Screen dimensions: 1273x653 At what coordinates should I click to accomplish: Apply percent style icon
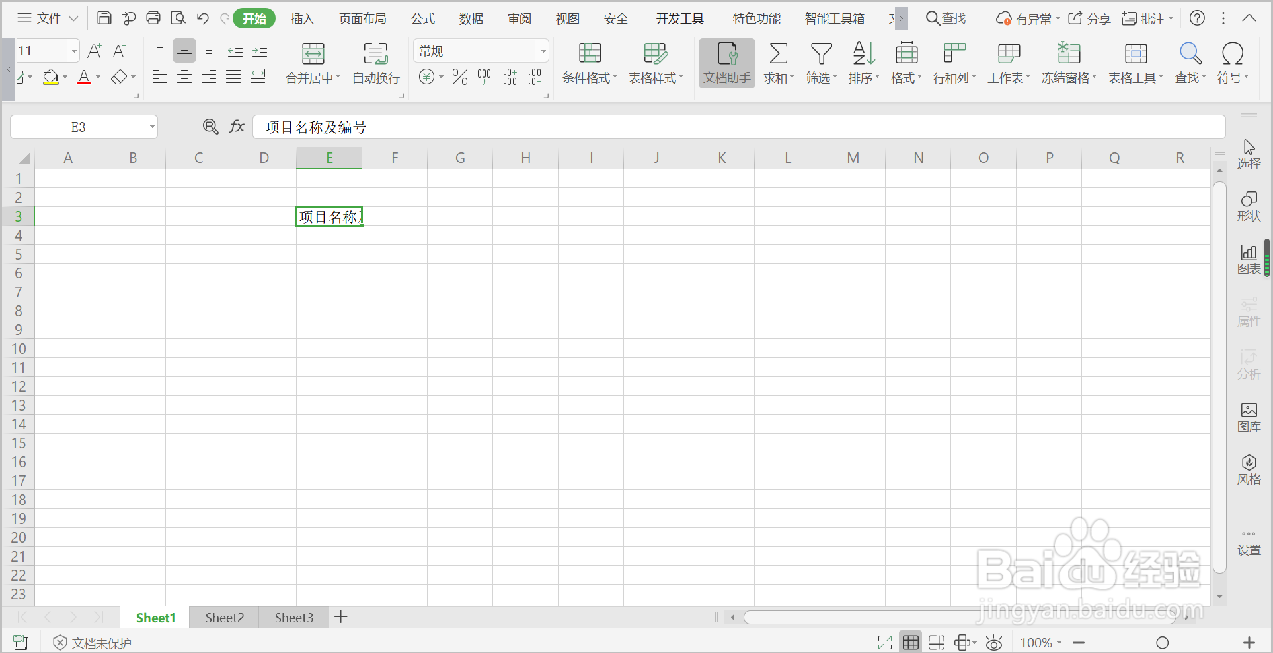pos(459,77)
